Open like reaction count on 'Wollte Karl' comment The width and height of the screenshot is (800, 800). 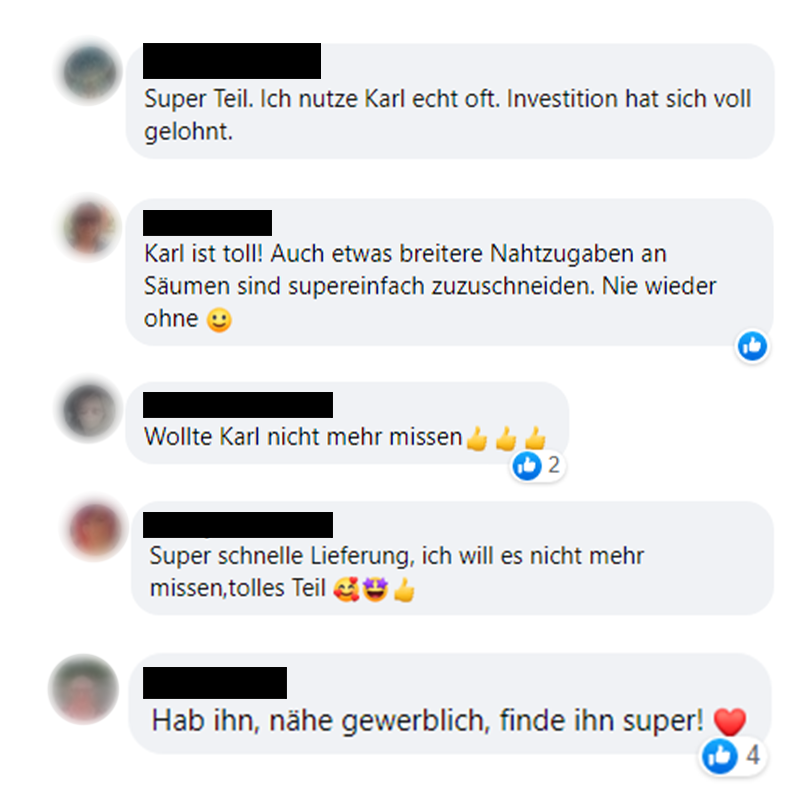pyautogui.click(x=538, y=466)
